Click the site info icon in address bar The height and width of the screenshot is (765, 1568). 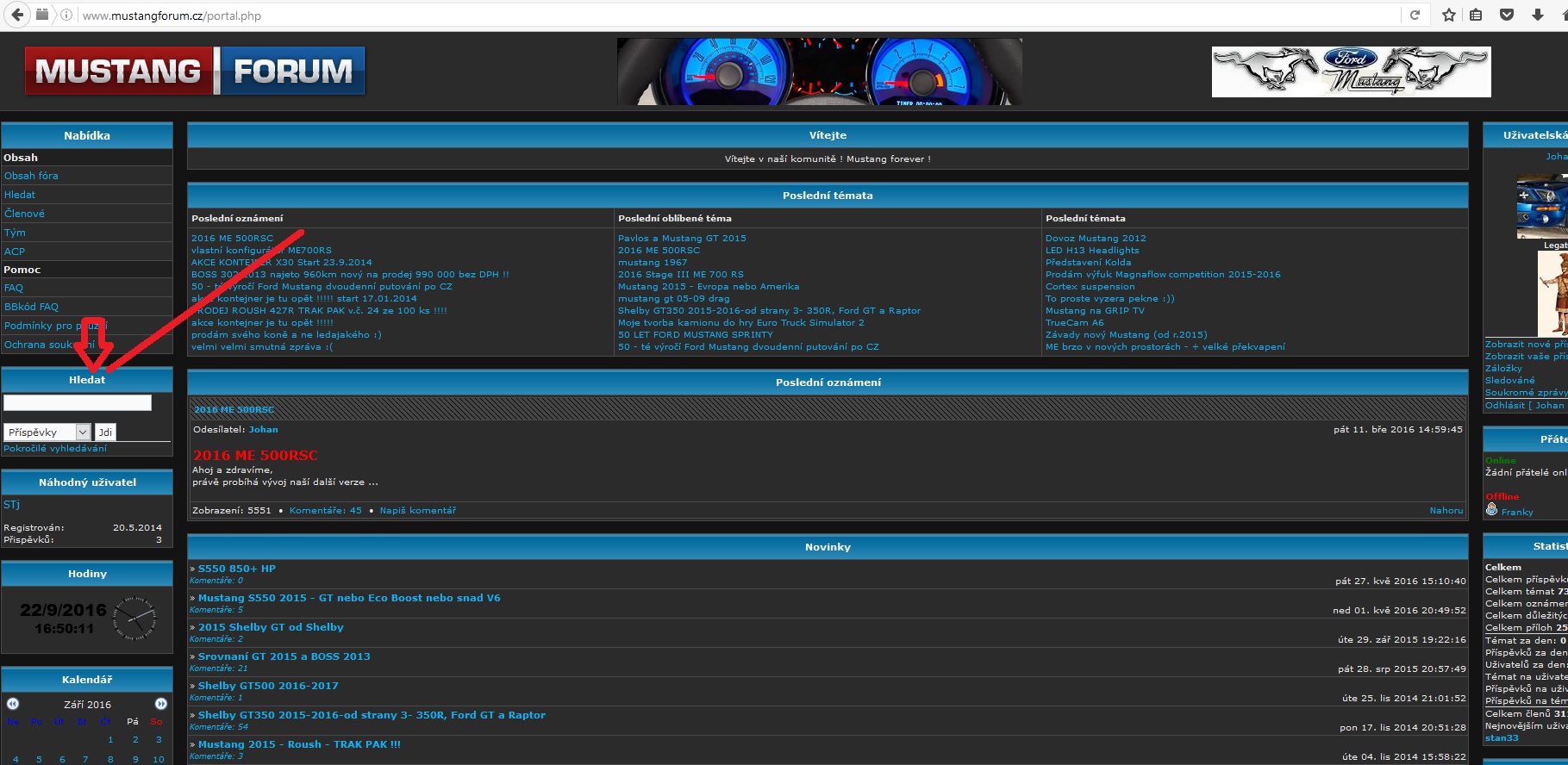[66, 16]
